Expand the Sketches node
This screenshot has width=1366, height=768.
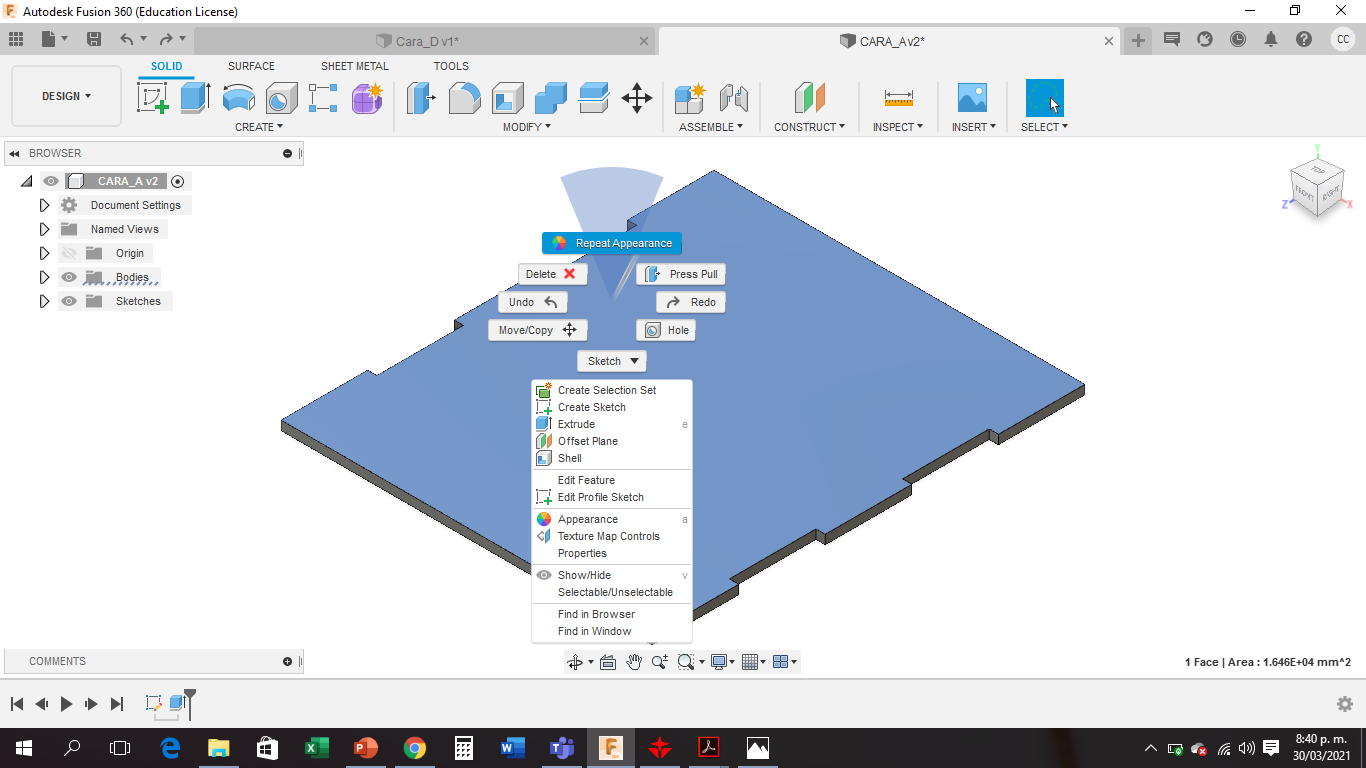click(44, 301)
